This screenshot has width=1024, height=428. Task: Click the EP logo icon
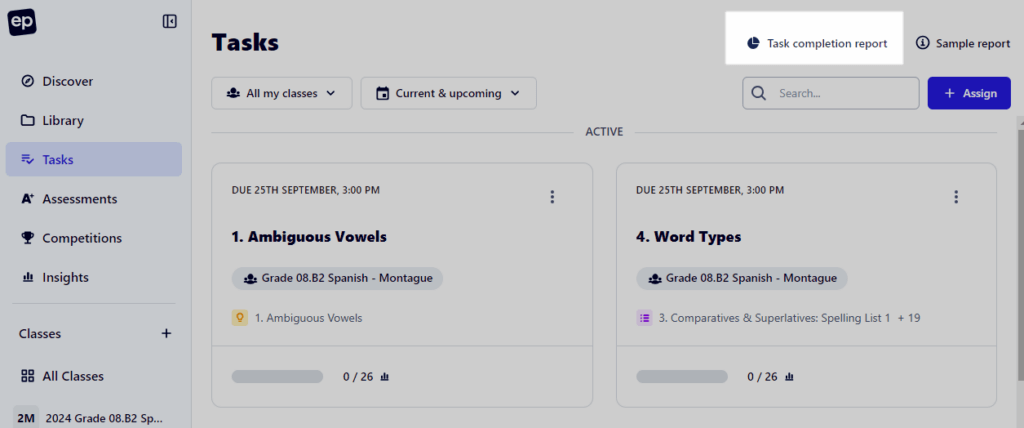point(22,22)
